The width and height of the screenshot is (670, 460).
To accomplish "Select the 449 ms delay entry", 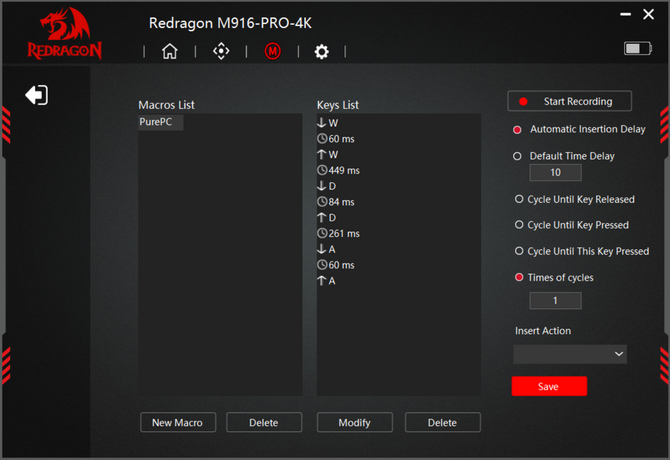I will coord(338,170).
